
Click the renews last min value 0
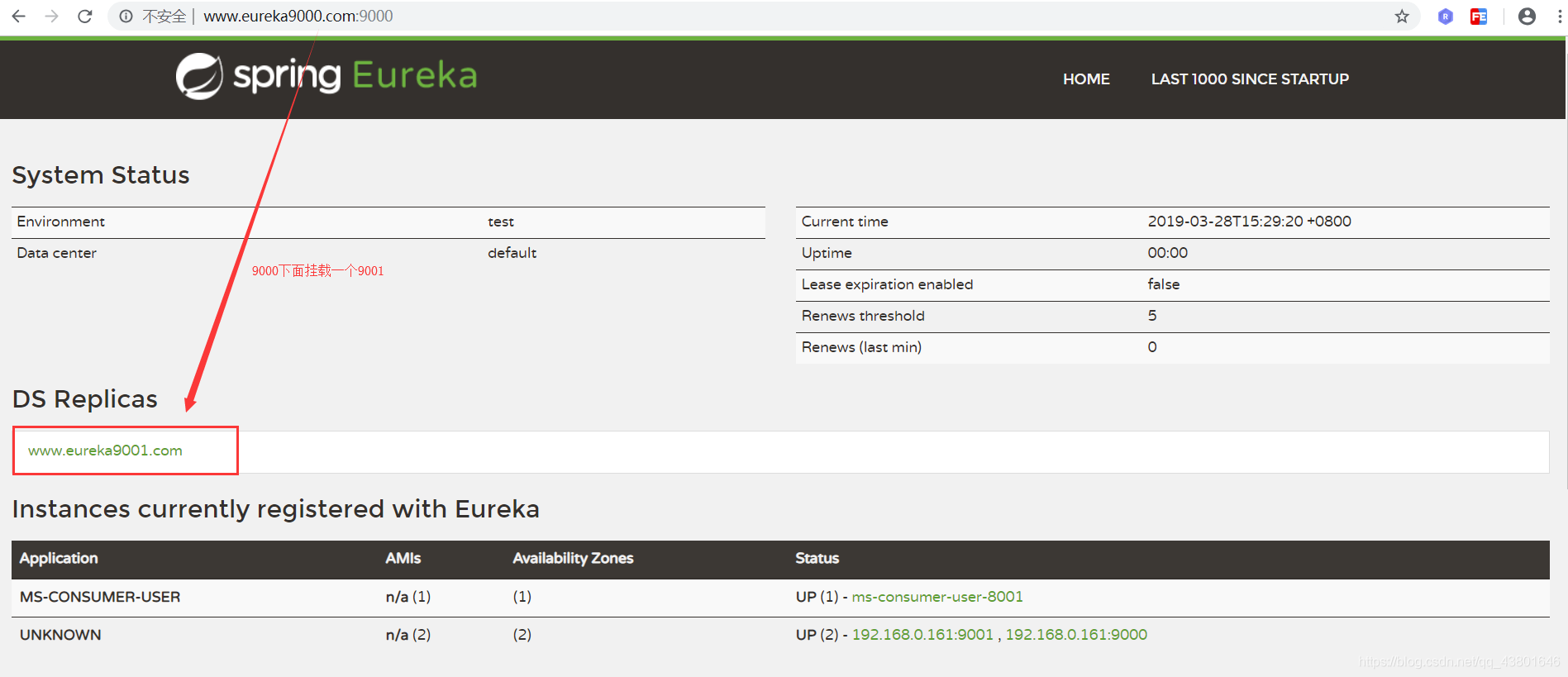[1152, 347]
